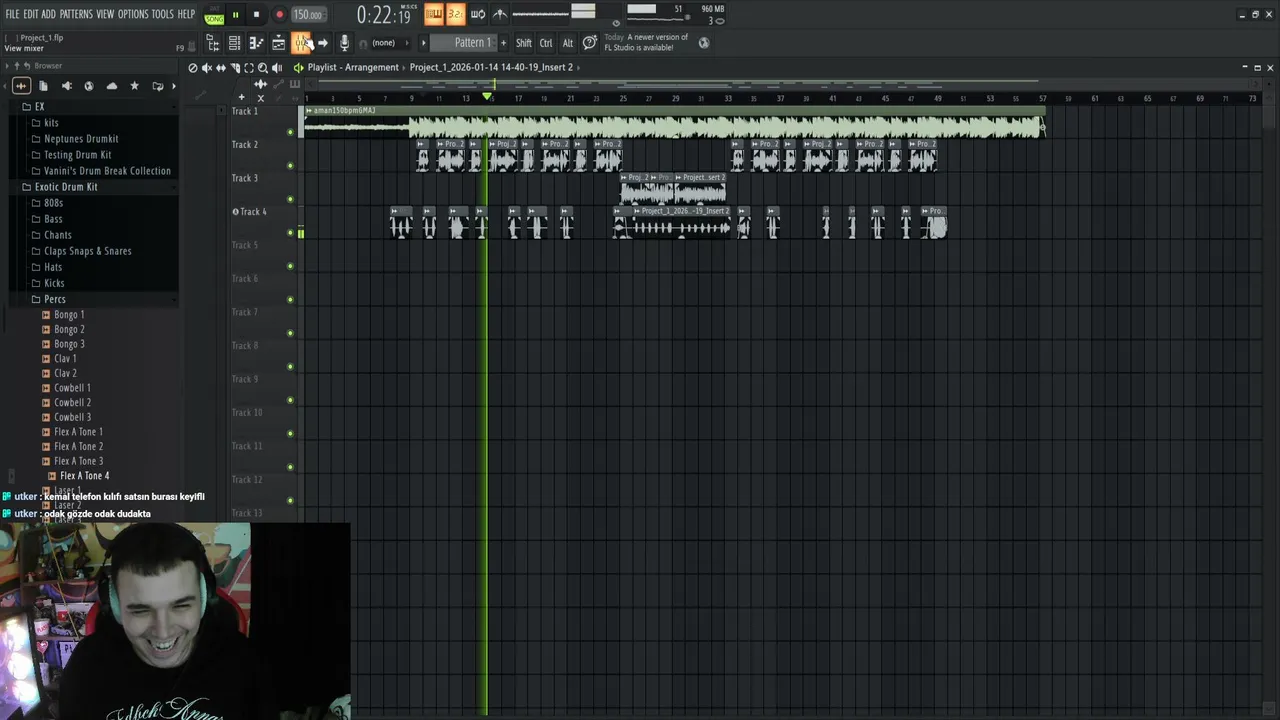
Task: Open the browser speaker sounds tab icon
Action: tap(66, 86)
